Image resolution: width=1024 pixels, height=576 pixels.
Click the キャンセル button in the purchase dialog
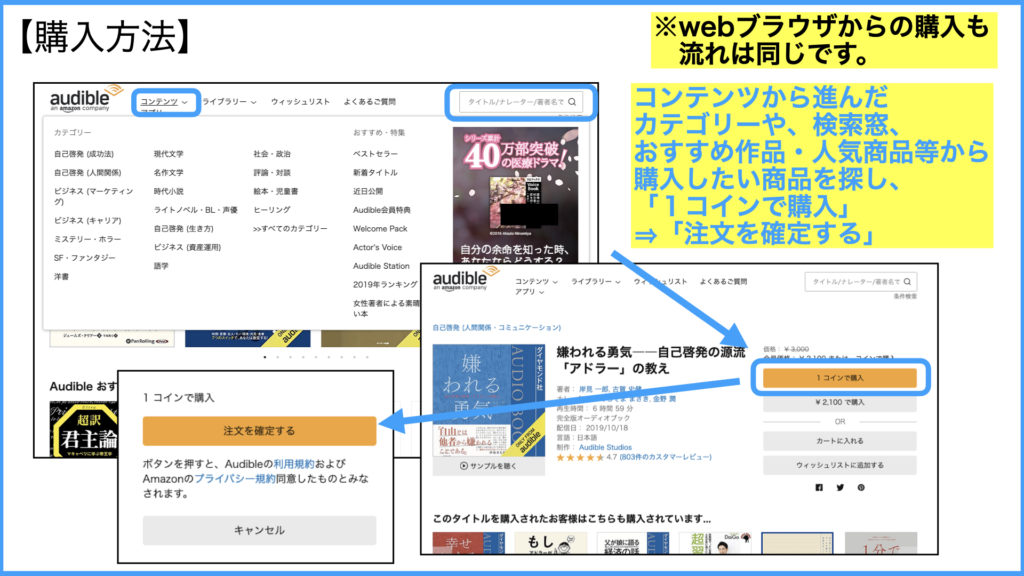pos(259,530)
